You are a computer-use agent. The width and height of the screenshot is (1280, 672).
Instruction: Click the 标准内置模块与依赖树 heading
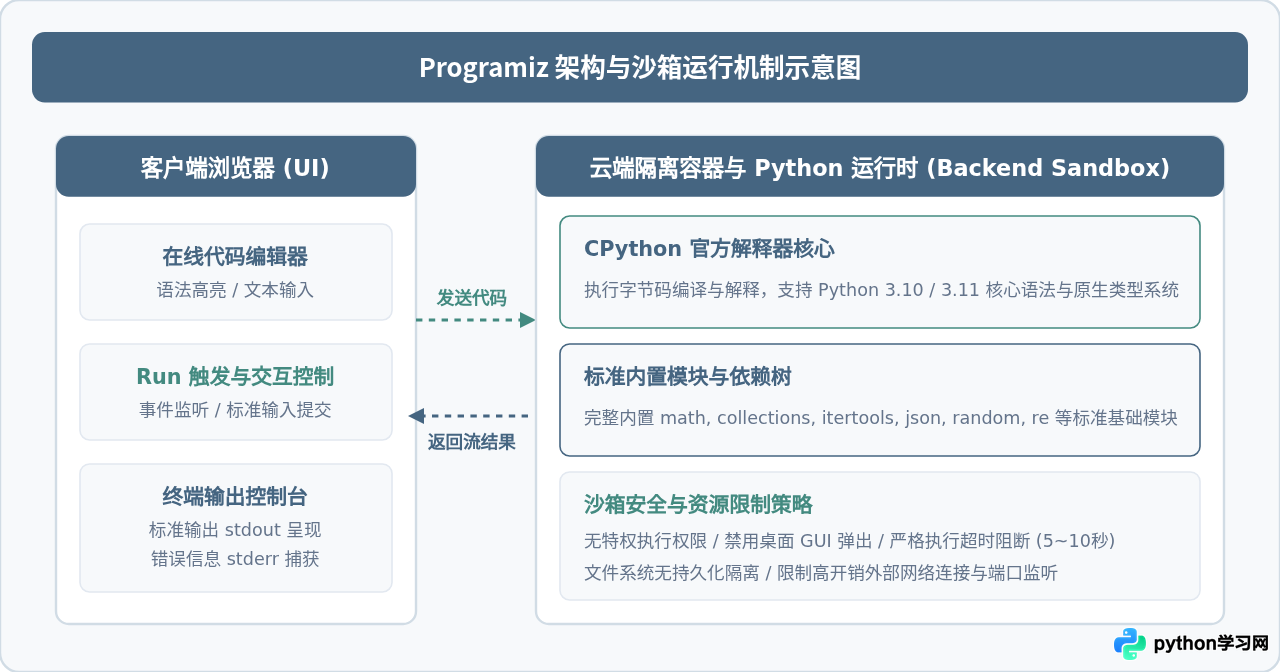click(x=688, y=377)
